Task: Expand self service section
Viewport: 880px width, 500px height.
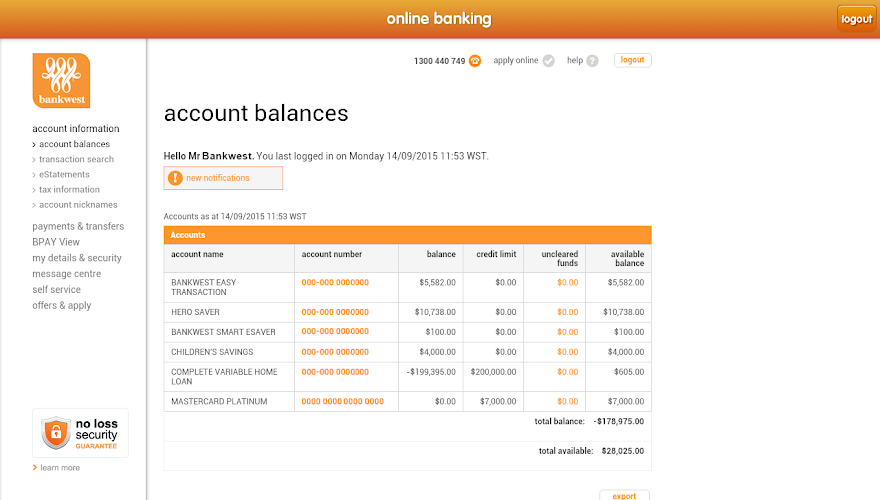Action: [56, 290]
